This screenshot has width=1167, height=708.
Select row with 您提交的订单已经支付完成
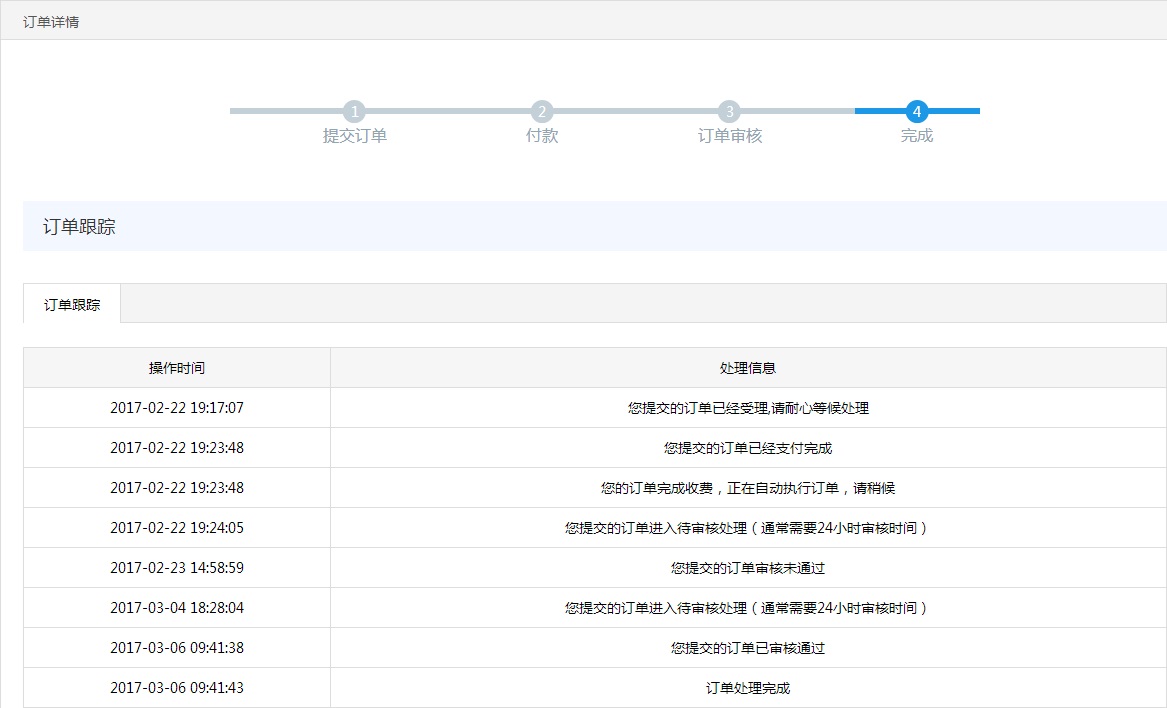(748, 447)
